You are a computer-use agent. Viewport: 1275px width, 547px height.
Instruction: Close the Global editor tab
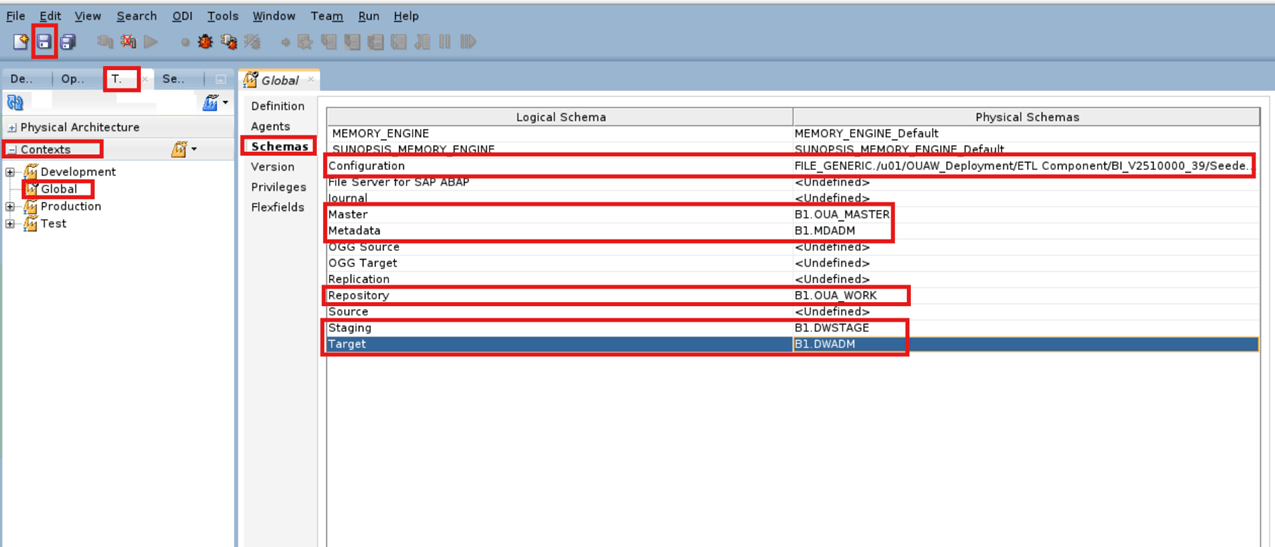pos(310,80)
